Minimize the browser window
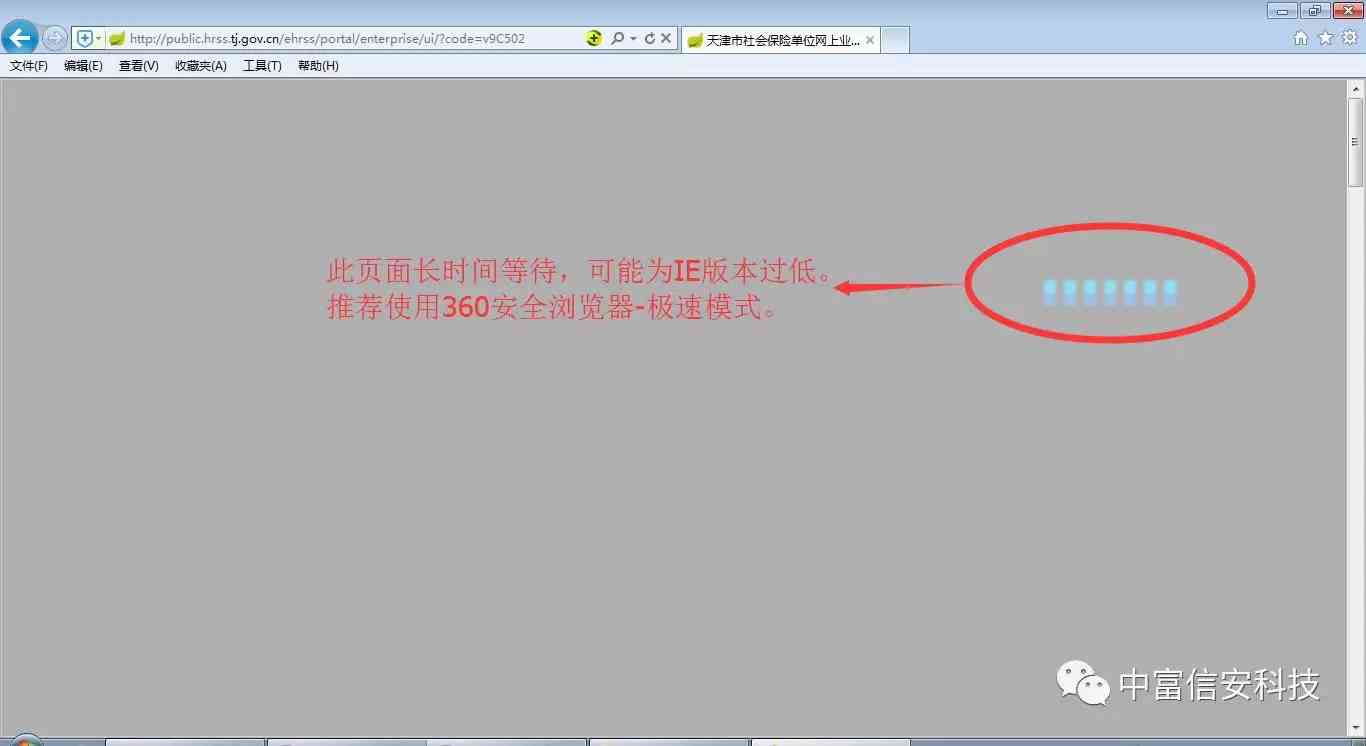 tap(1282, 10)
